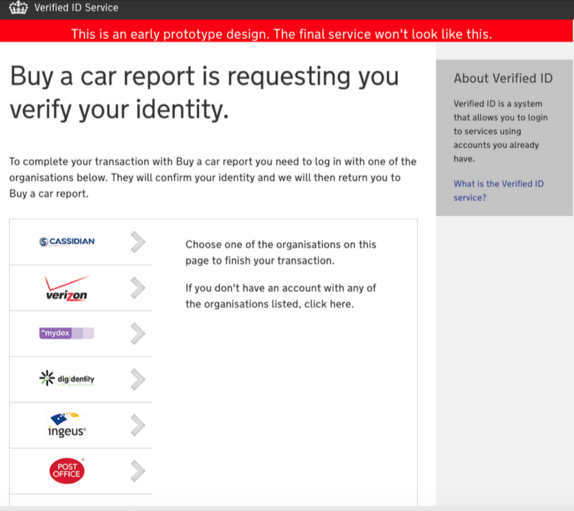Click the 'About Verified ID' heading
Viewport: 574px width, 511px height.
tap(503, 78)
